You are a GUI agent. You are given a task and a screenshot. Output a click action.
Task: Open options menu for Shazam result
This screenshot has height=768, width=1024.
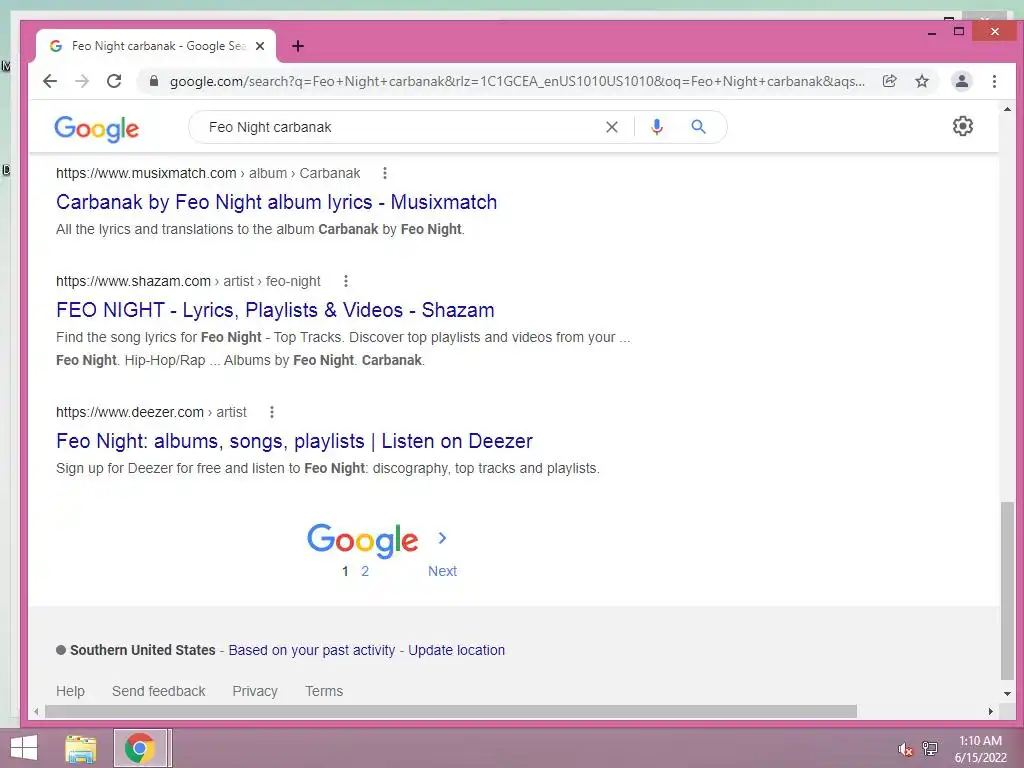pyautogui.click(x=345, y=281)
